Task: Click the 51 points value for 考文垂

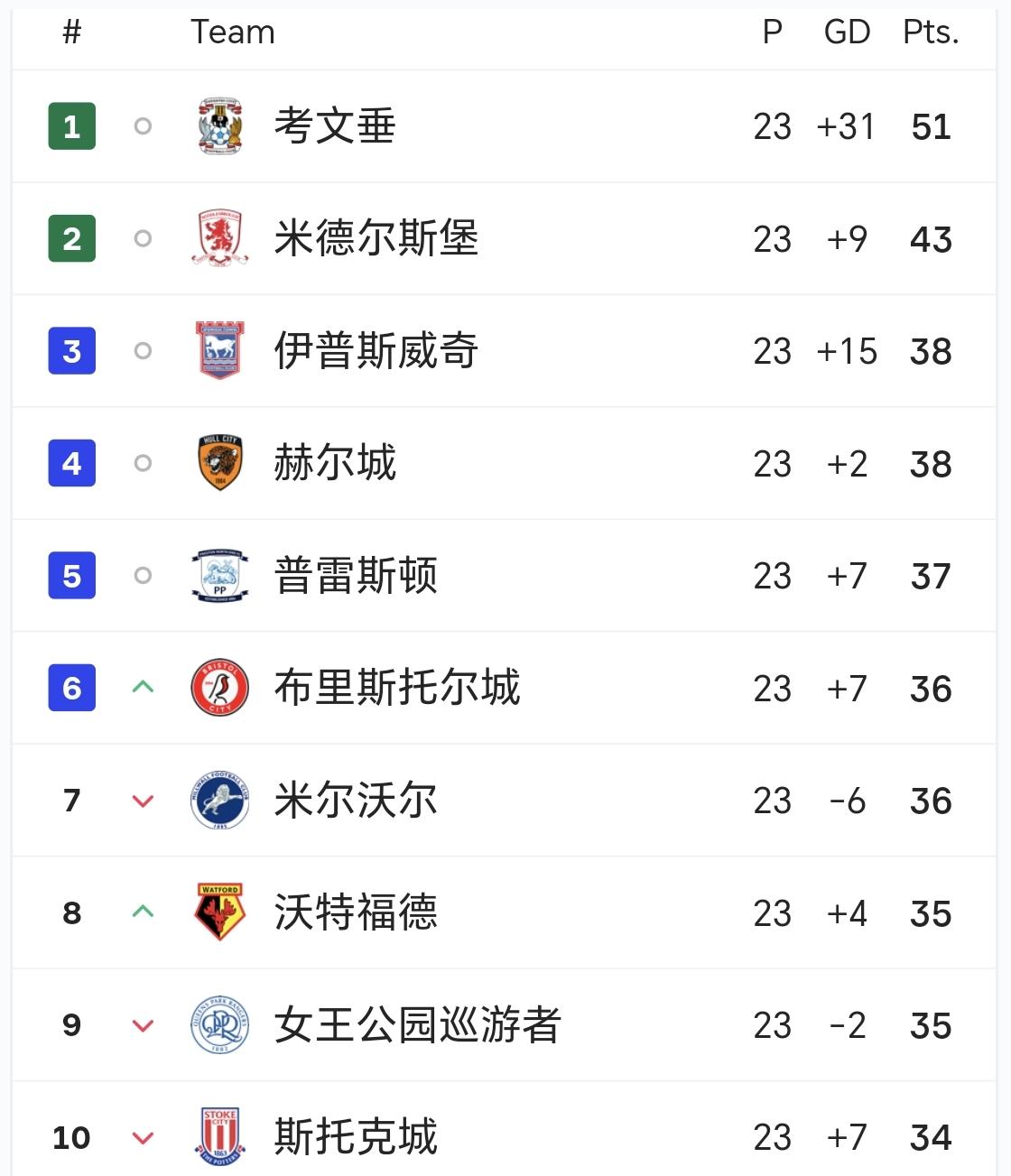Action: (931, 126)
